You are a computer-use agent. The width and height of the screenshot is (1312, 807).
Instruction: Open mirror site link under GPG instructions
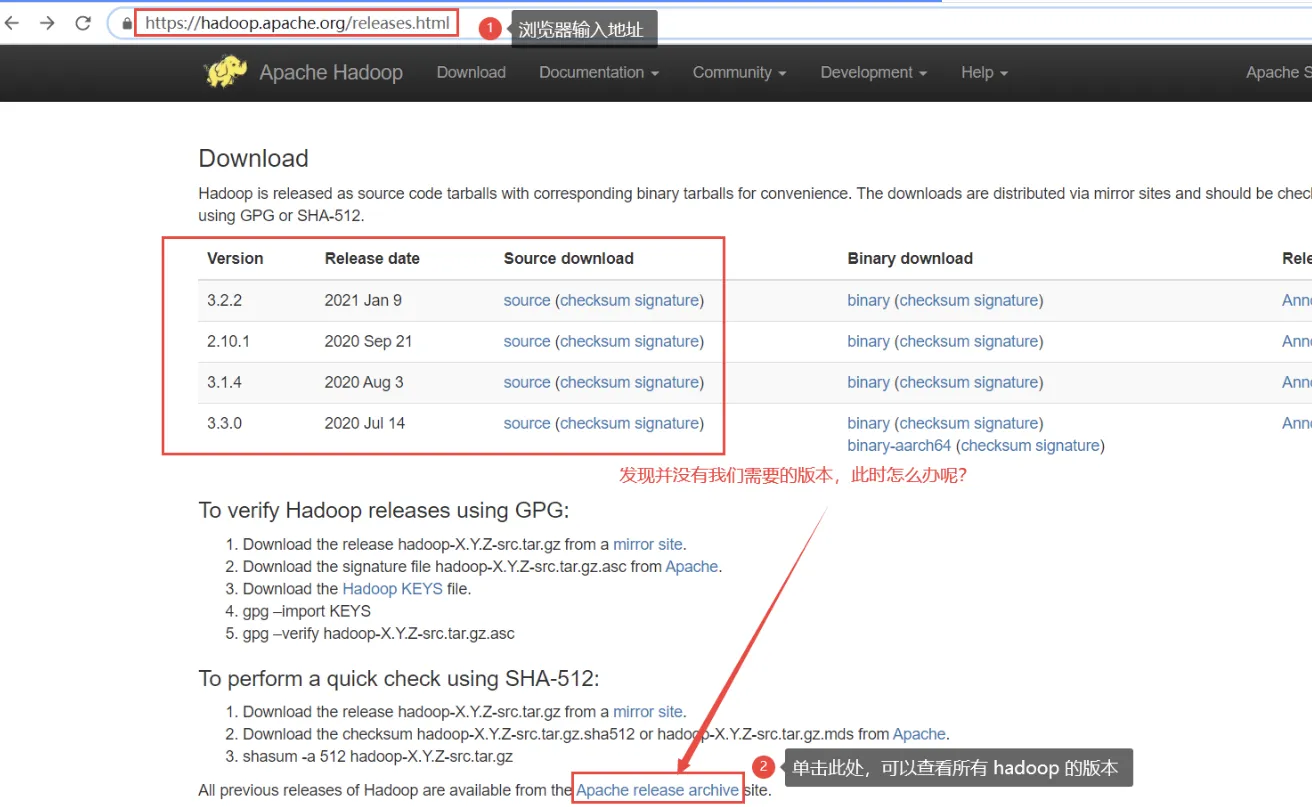648,544
